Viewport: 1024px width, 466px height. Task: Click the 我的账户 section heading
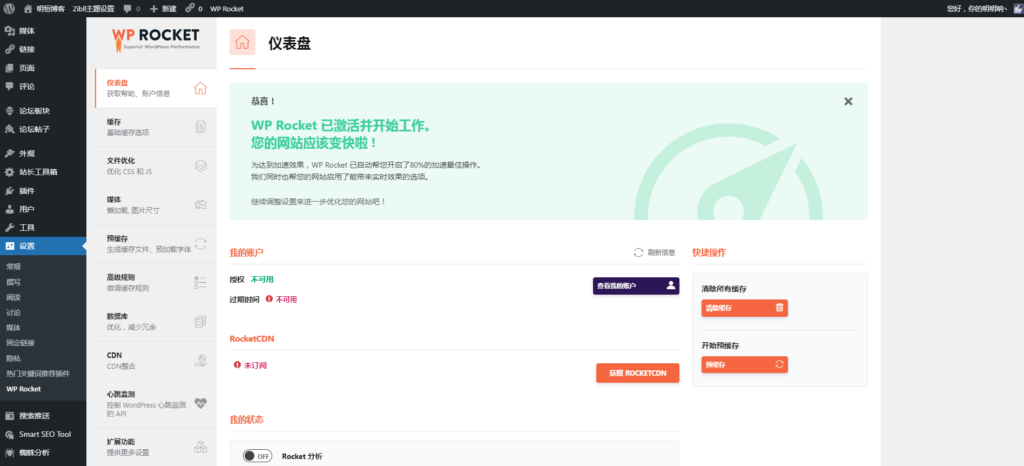246,252
